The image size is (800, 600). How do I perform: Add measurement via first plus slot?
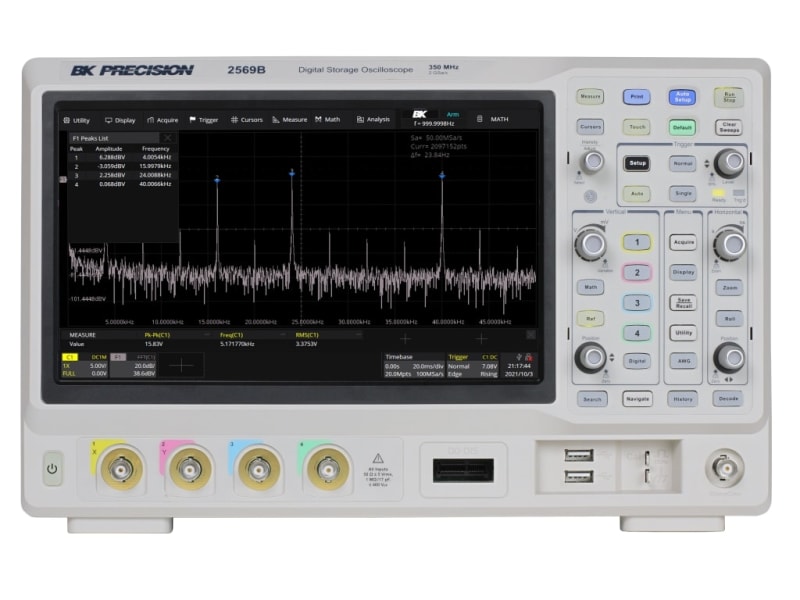click(x=406, y=339)
